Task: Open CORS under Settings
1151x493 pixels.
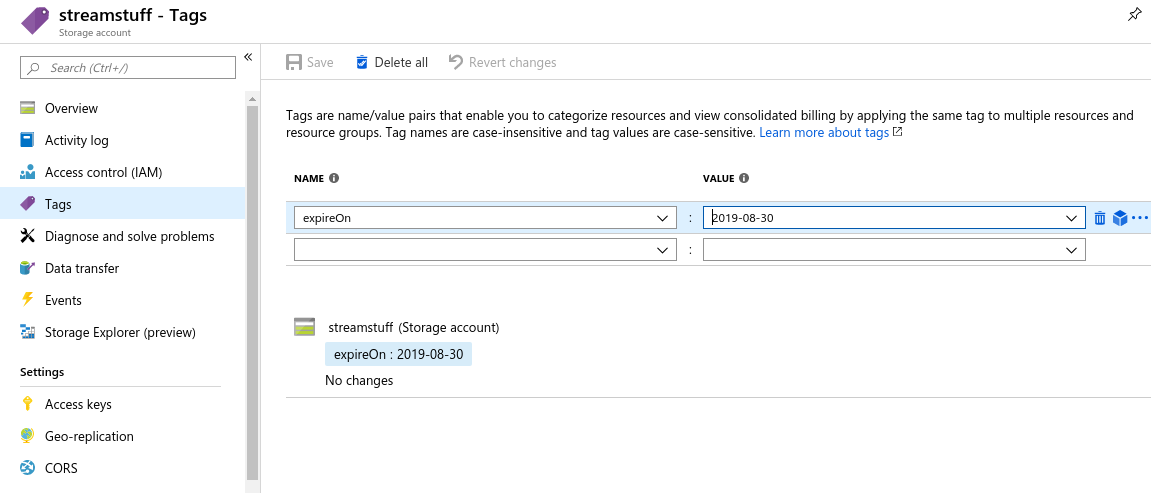Action: 123,468
